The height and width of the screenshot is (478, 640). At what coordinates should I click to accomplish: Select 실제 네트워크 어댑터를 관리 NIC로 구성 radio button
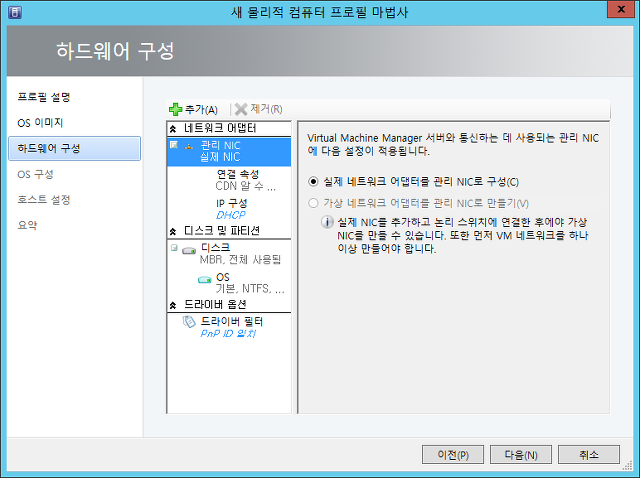click(313, 182)
